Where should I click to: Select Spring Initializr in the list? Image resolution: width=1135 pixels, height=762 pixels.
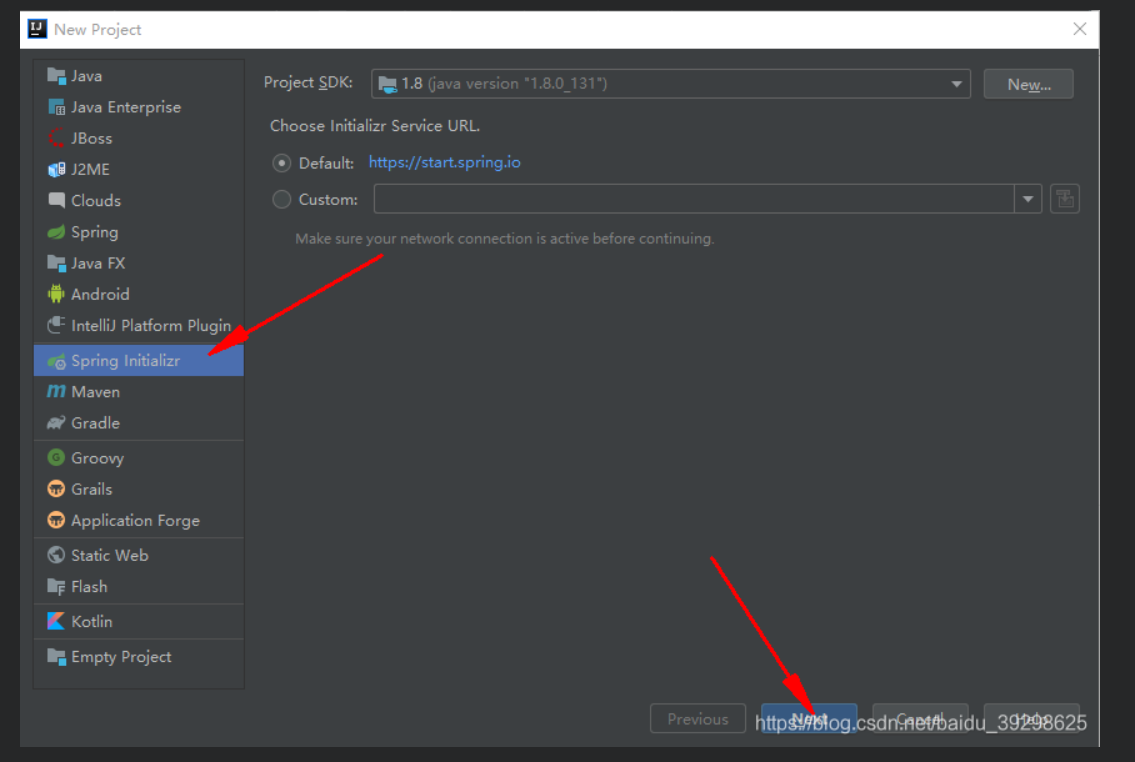(x=139, y=360)
